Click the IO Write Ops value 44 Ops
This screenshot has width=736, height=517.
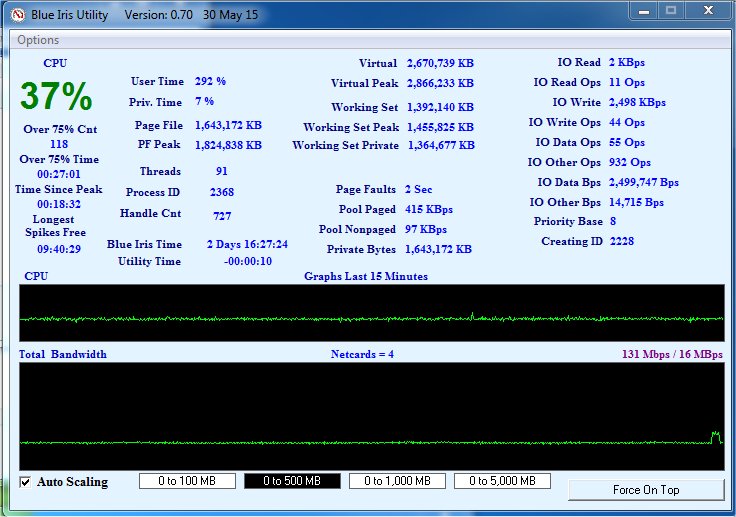point(627,123)
